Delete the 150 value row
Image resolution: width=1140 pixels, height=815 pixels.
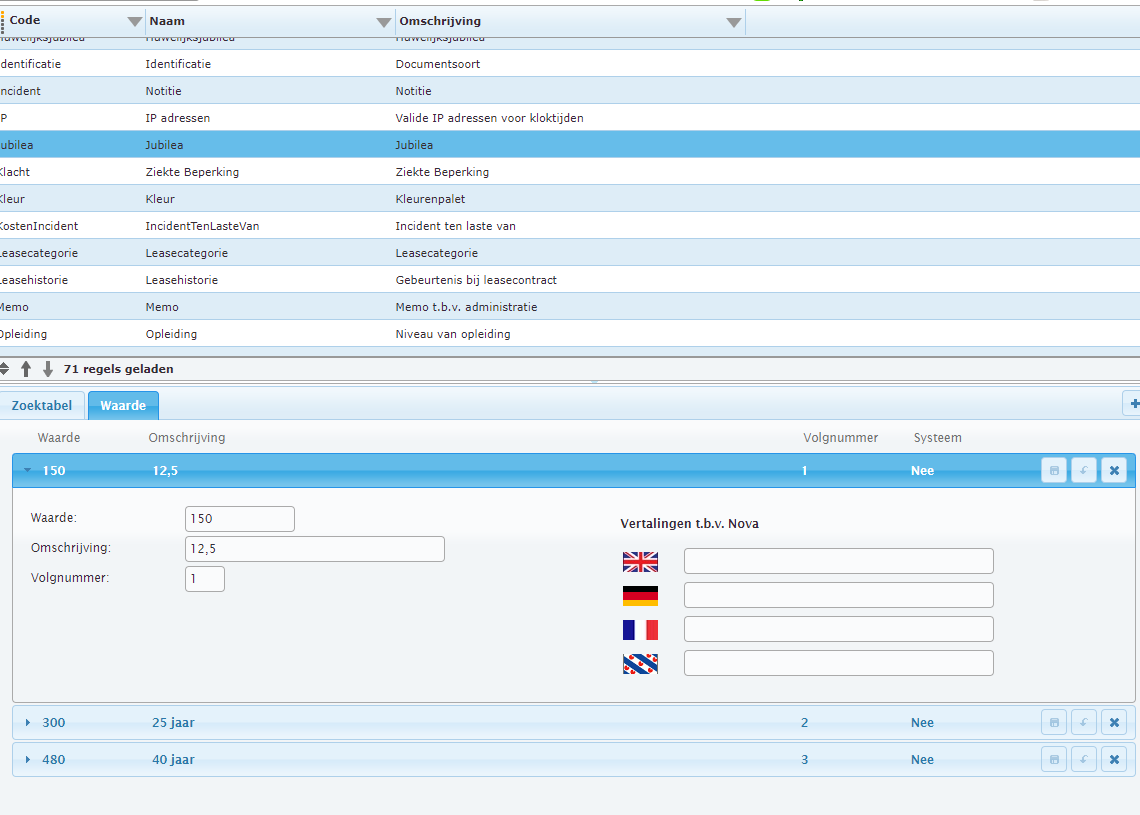tap(1114, 470)
